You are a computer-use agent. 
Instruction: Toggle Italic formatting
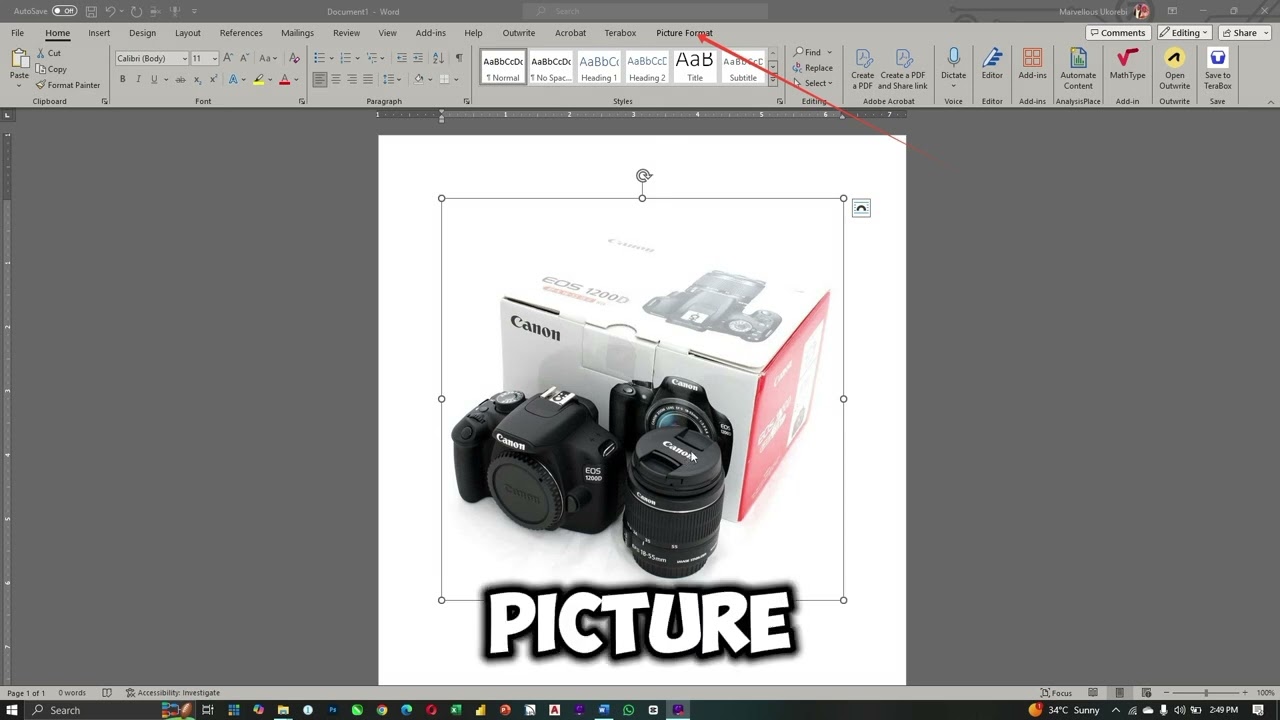(x=138, y=79)
